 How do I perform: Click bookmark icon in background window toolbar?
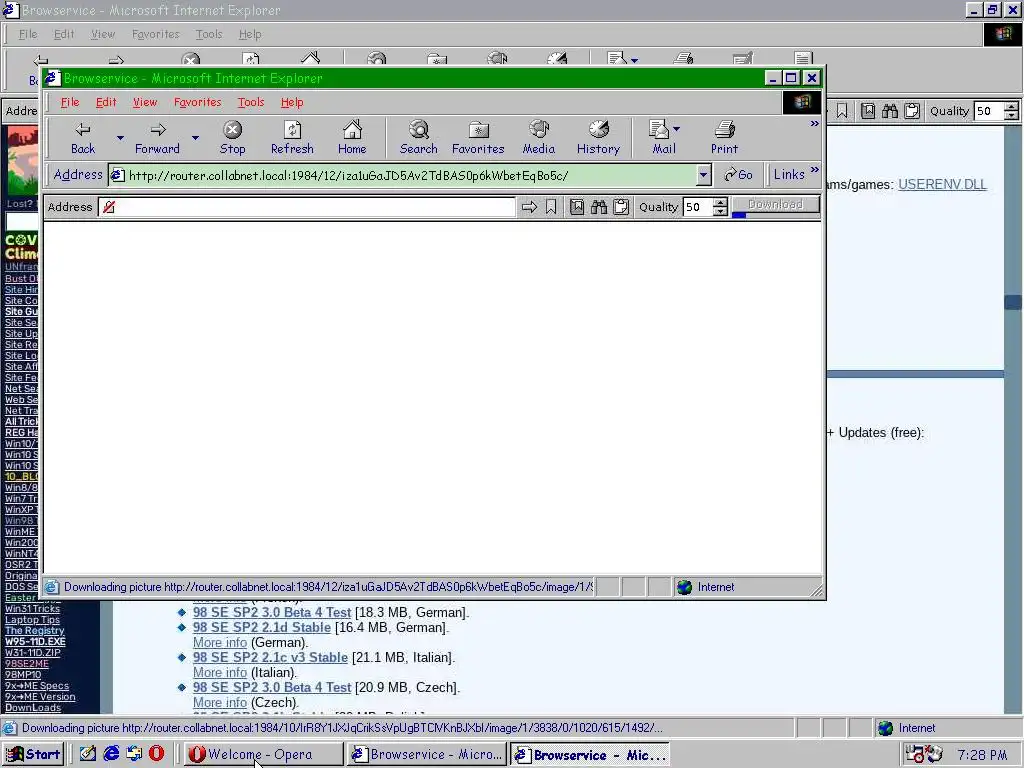point(842,111)
